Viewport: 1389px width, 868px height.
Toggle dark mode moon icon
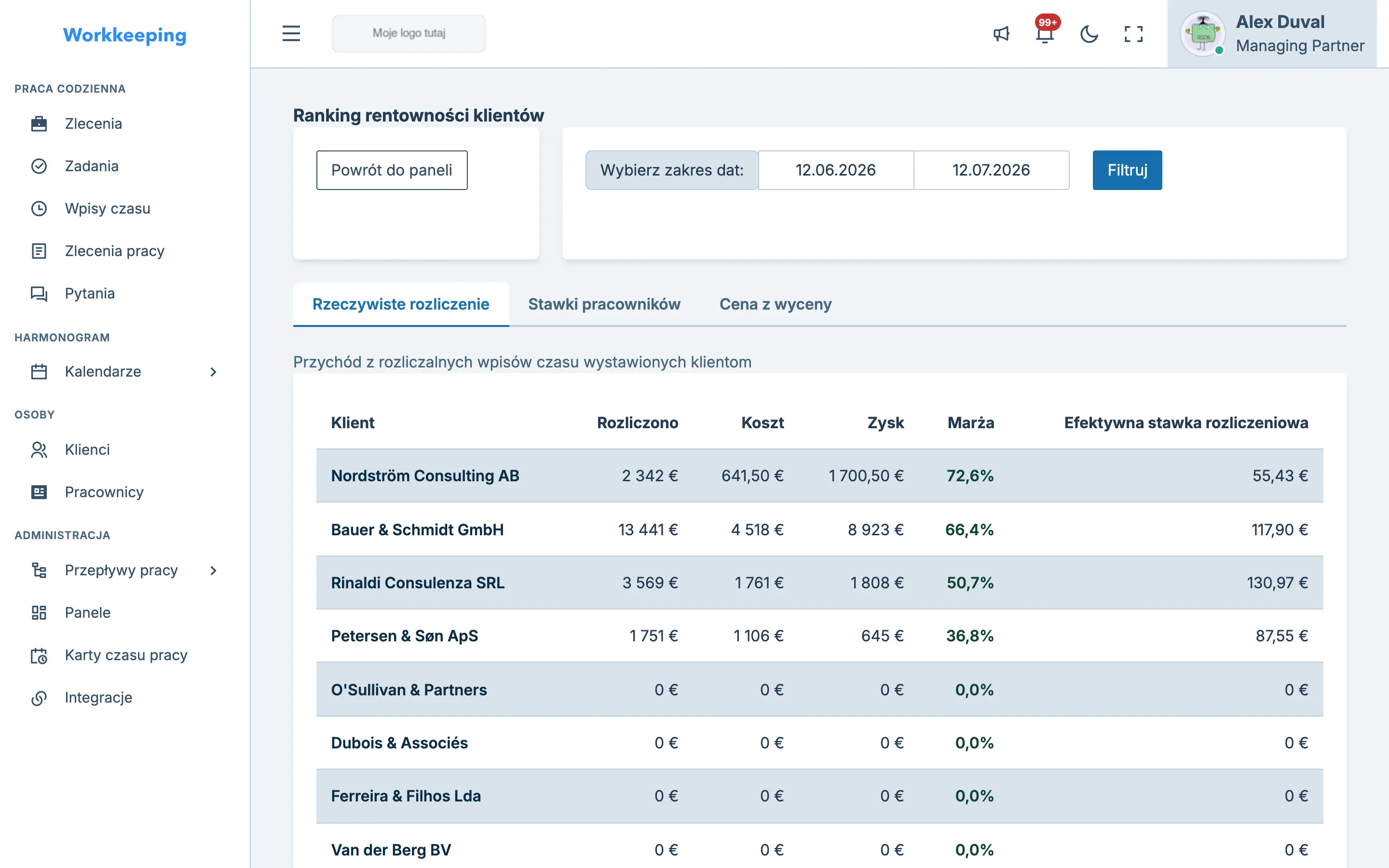pyautogui.click(x=1089, y=34)
